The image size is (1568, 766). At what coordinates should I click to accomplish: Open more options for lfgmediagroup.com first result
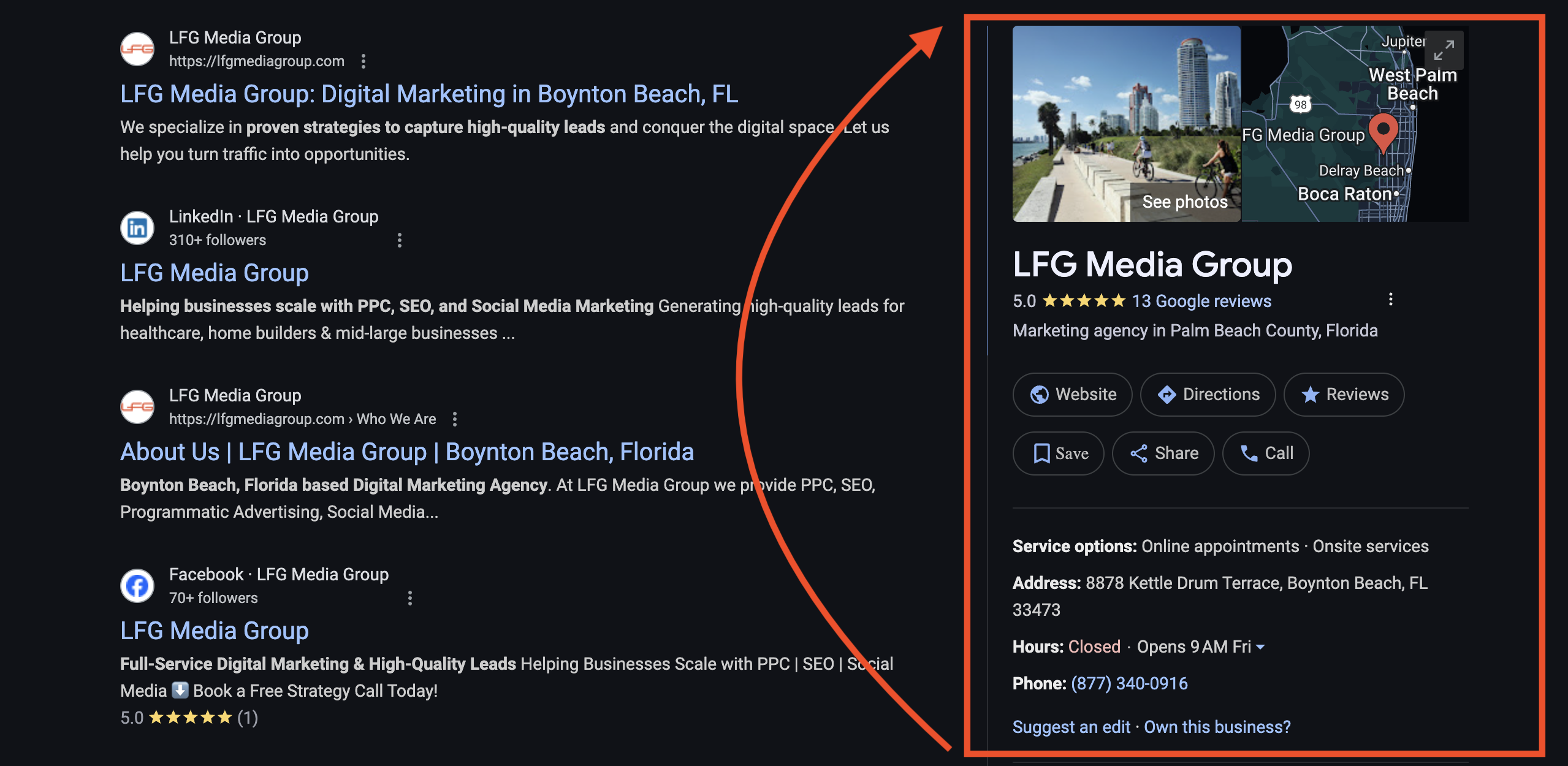pos(363,61)
